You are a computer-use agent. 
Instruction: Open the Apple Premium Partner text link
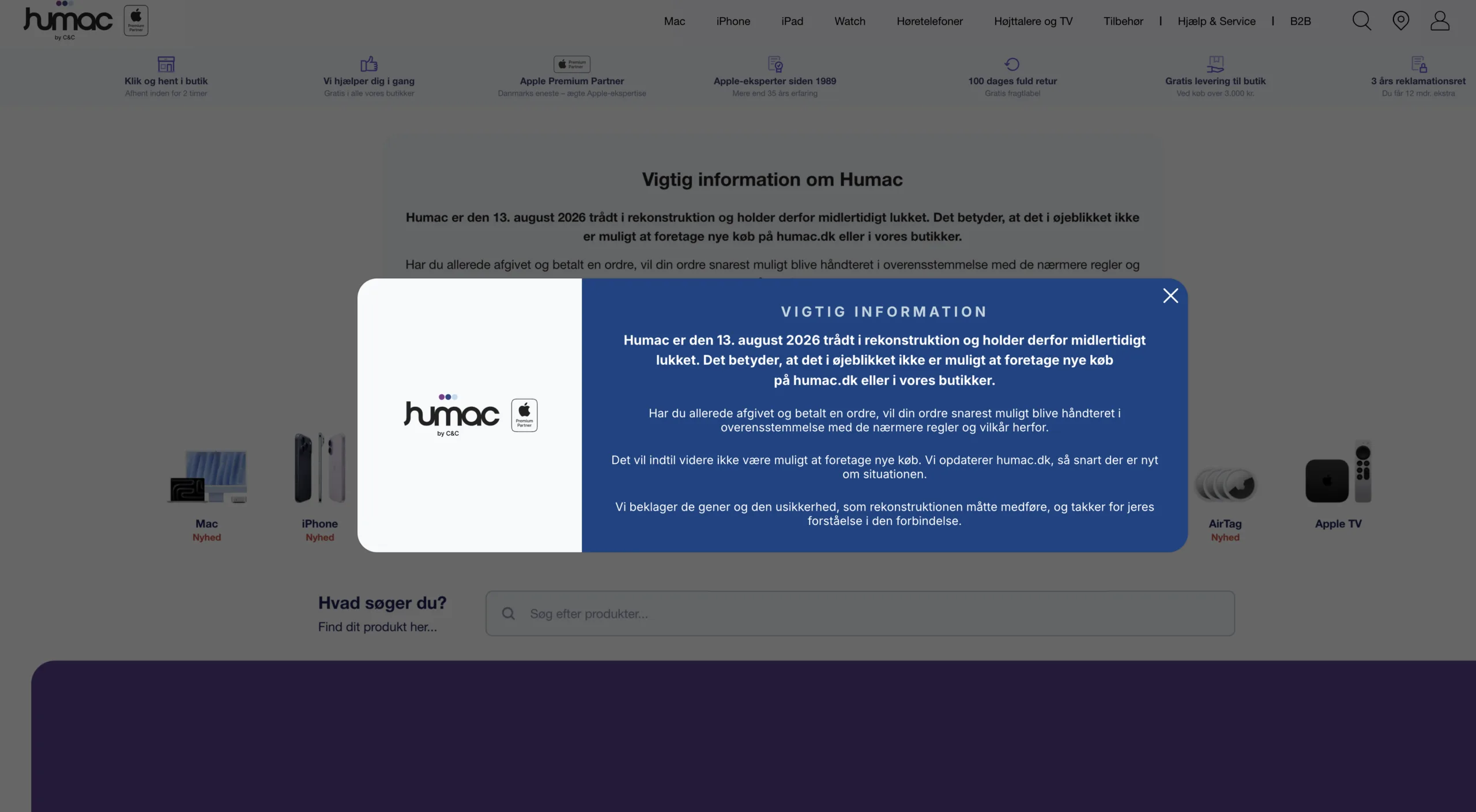[572, 81]
